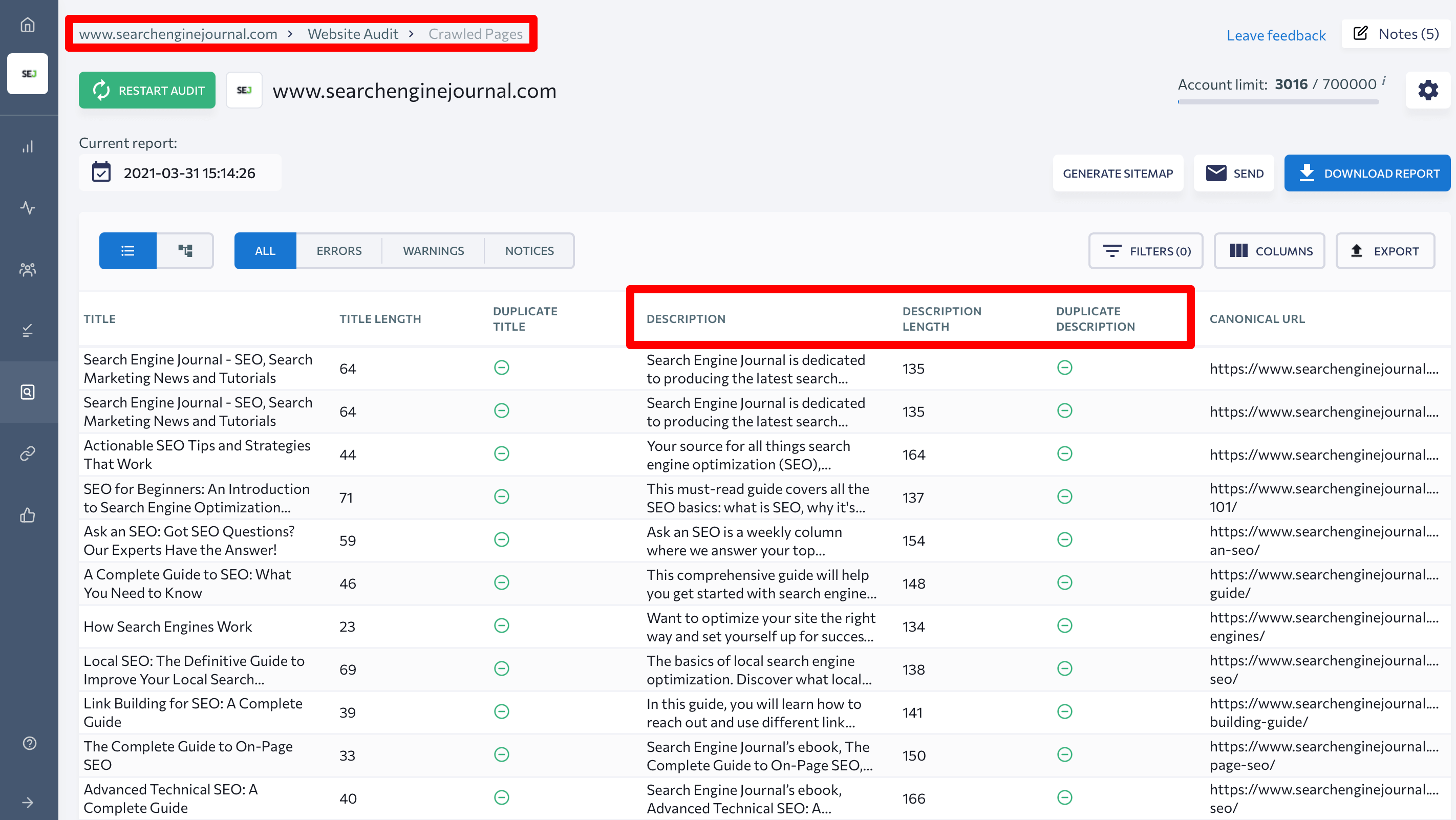Open the bar chart rankings sidebar icon

click(28, 147)
